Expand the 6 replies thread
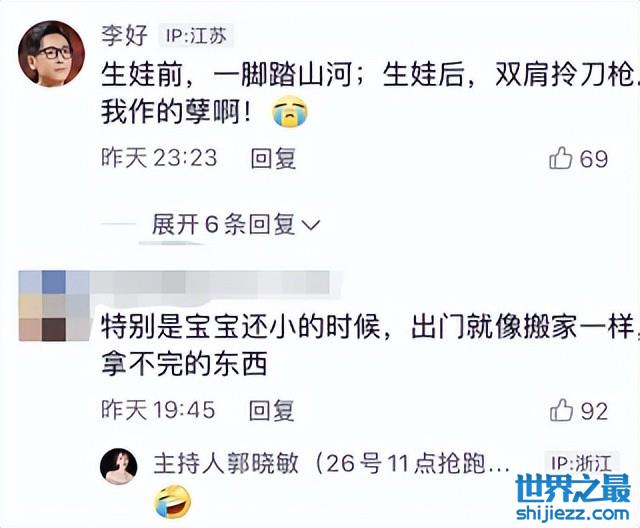640x528 pixels. click(236, 224)
